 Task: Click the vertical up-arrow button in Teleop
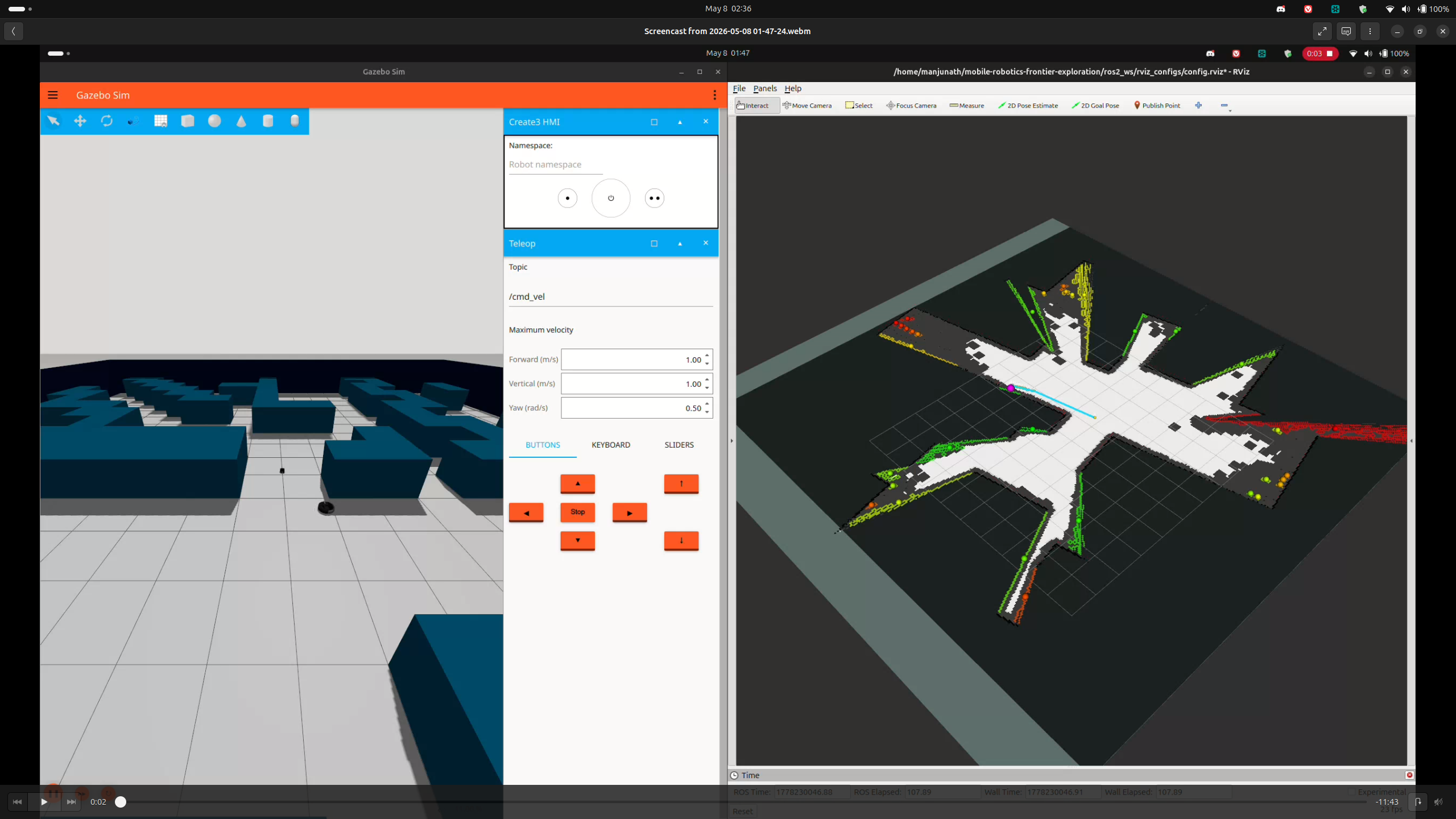681,483
